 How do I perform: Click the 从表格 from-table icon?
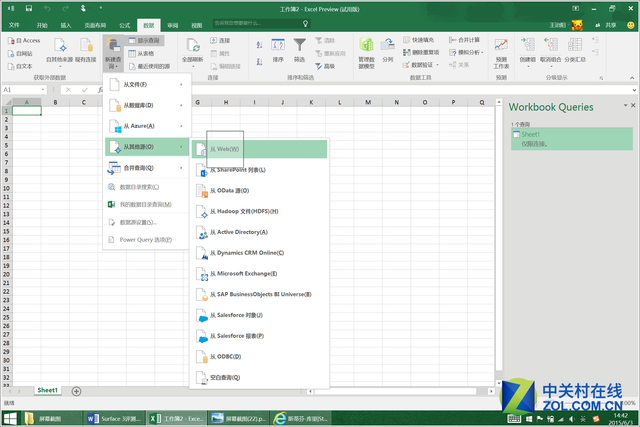pos(132,53)
